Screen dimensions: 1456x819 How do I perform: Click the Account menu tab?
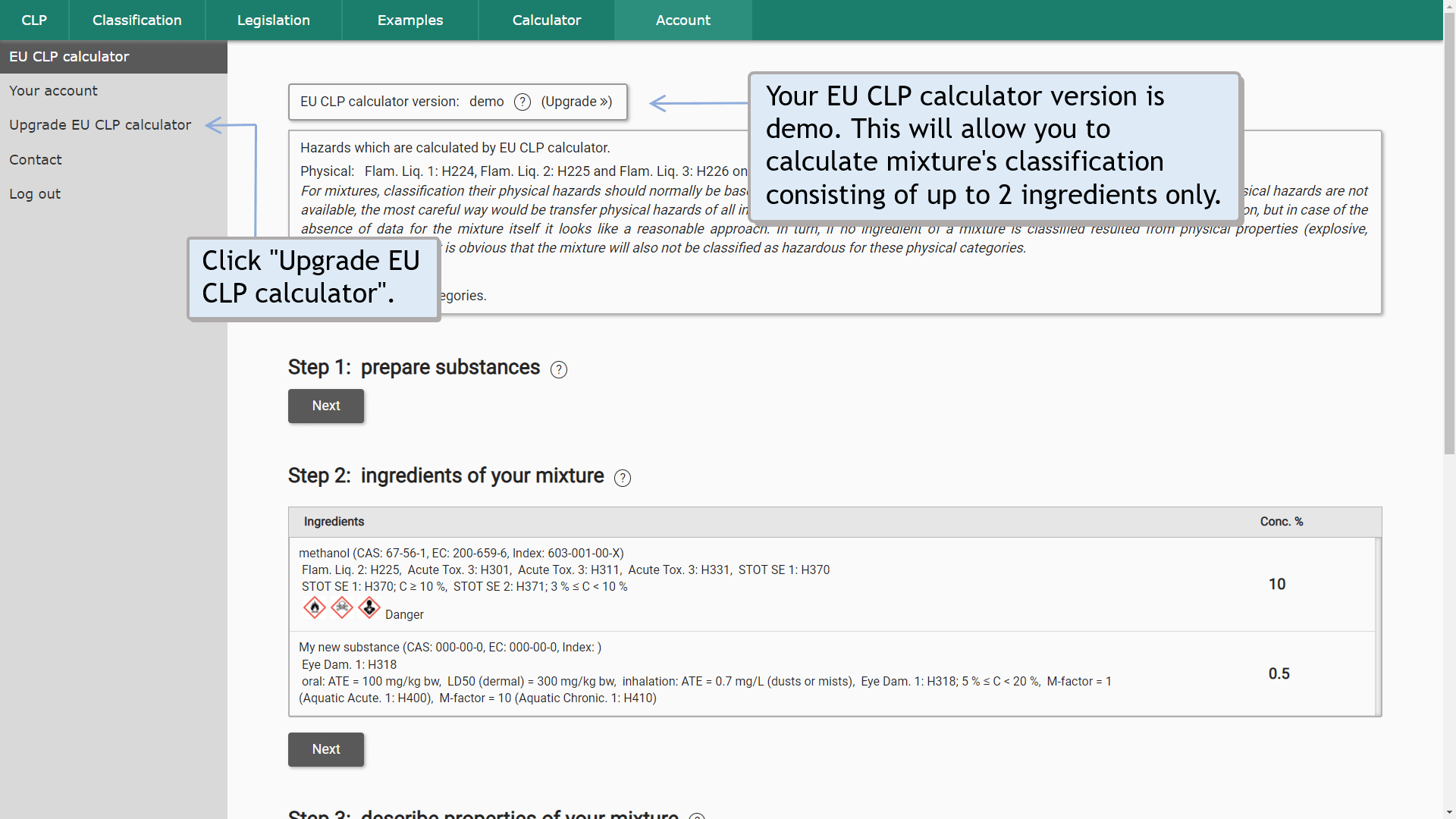click(682, 20)
